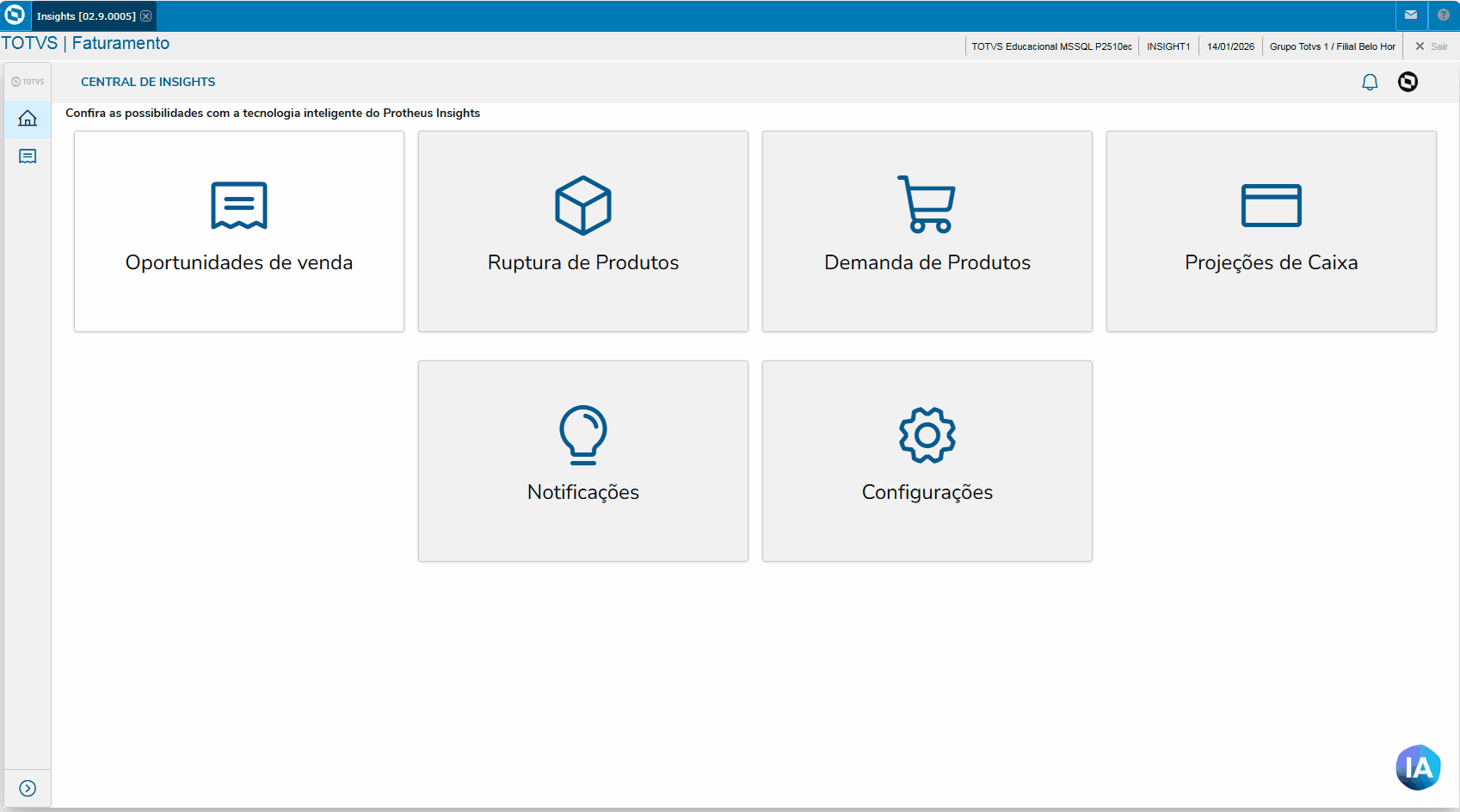Viewport: 1460px width, 812px height.
Task: Open the messages icon in the sidebar
Action: click(28, 157)
